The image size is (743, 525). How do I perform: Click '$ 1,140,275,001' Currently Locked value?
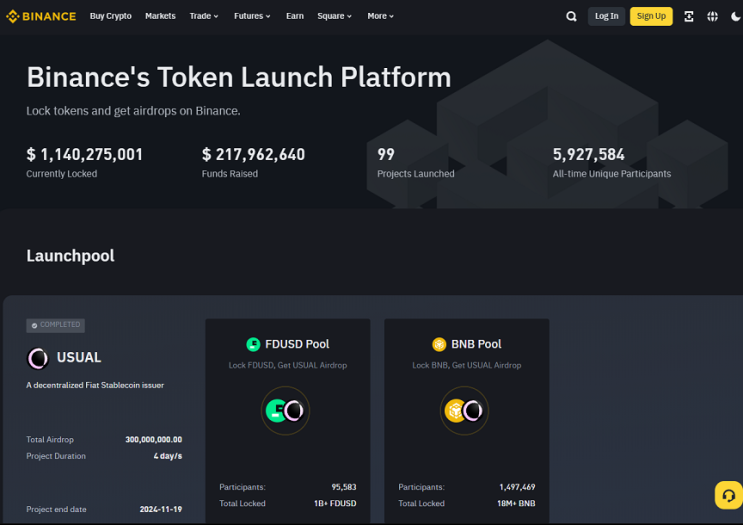(84, 154)
